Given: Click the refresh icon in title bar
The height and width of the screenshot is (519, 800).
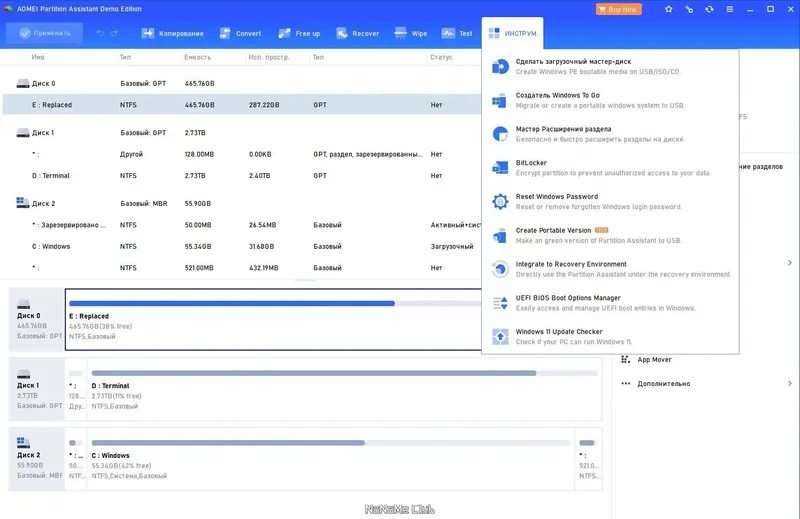Looking at the screenshot, I should (709, 9).
